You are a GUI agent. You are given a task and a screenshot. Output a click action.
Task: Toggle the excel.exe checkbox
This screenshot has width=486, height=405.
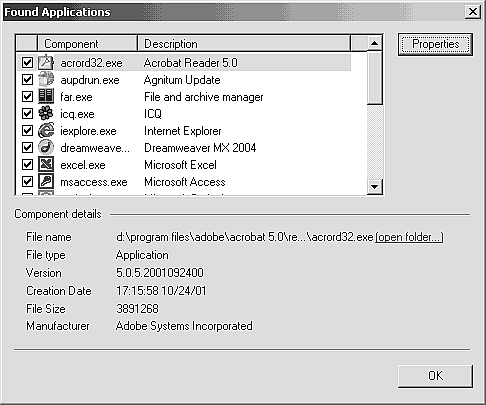coord(27,164)
